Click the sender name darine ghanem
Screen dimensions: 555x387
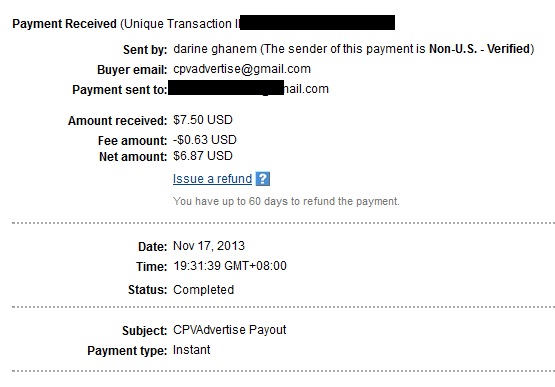(215, 49)
